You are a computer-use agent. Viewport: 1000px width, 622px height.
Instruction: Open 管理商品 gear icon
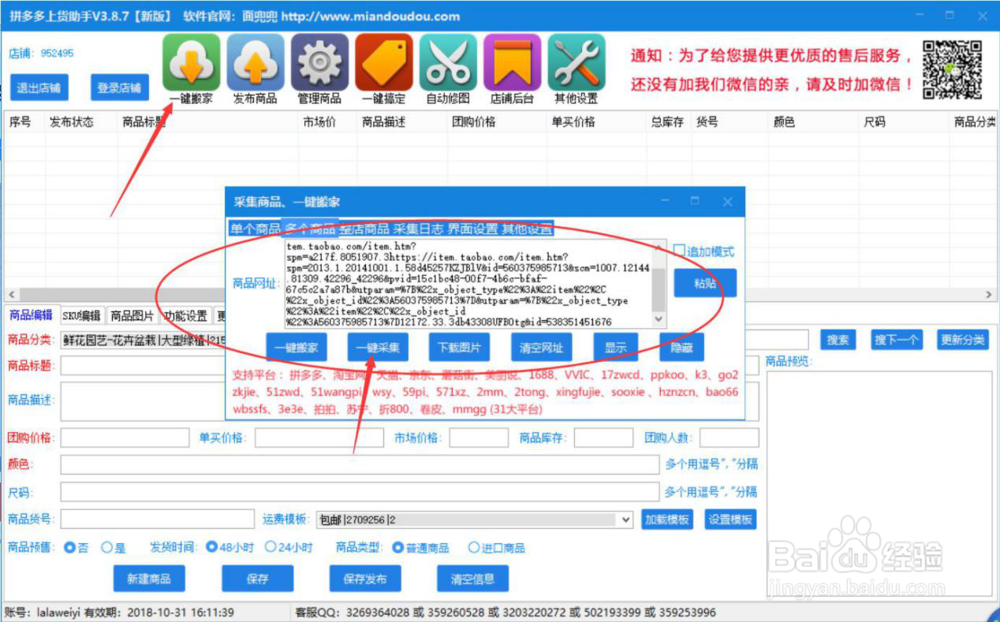coord(320,63)
